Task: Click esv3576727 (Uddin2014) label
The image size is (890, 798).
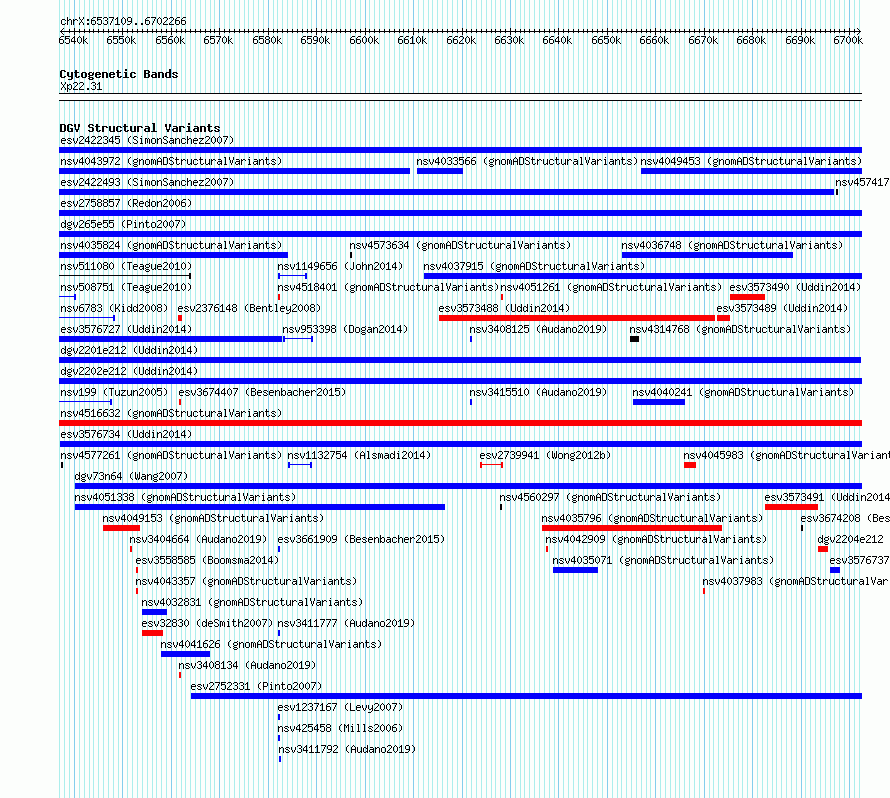Action: (x=126, y=329)
